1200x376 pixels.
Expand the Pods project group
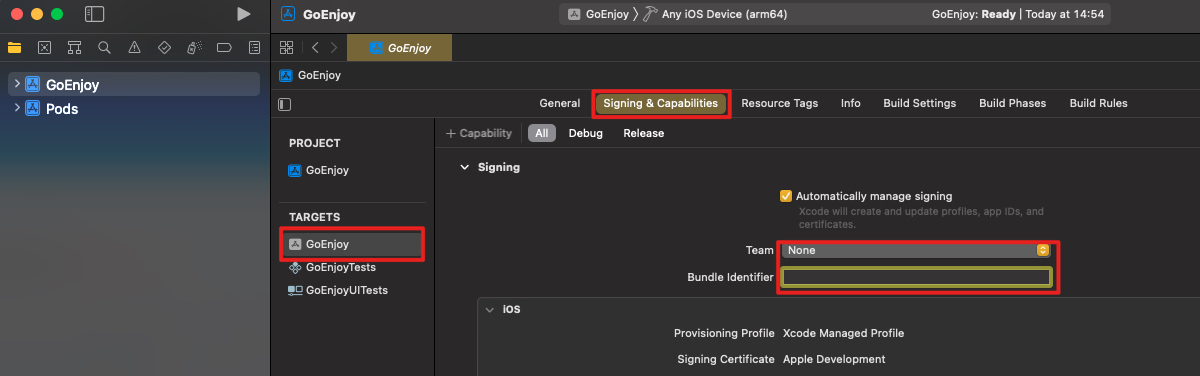[x=17, y=109]
